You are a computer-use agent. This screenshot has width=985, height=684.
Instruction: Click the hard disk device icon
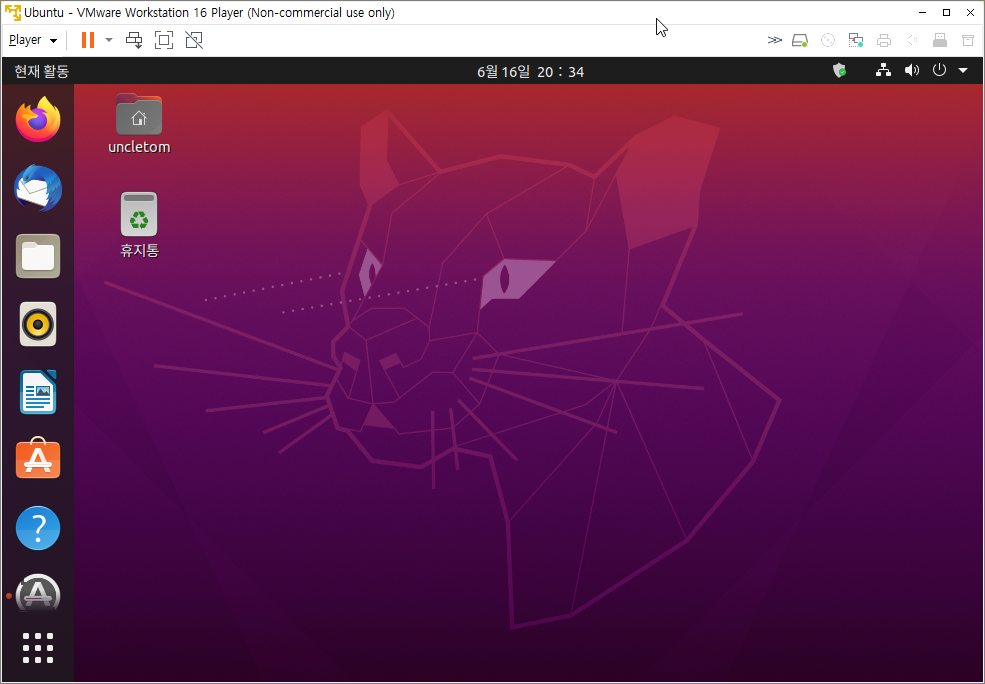tap(800, 40)
